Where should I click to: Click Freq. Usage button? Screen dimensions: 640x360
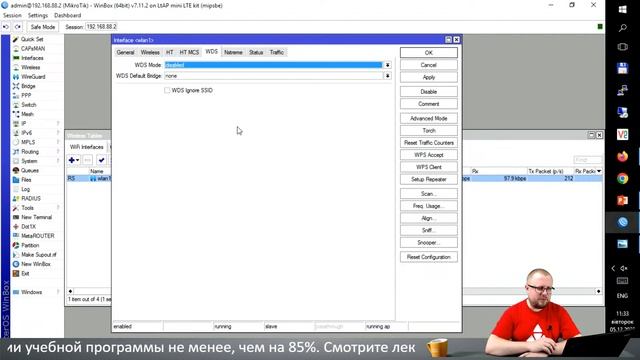[x=429, y=206]
